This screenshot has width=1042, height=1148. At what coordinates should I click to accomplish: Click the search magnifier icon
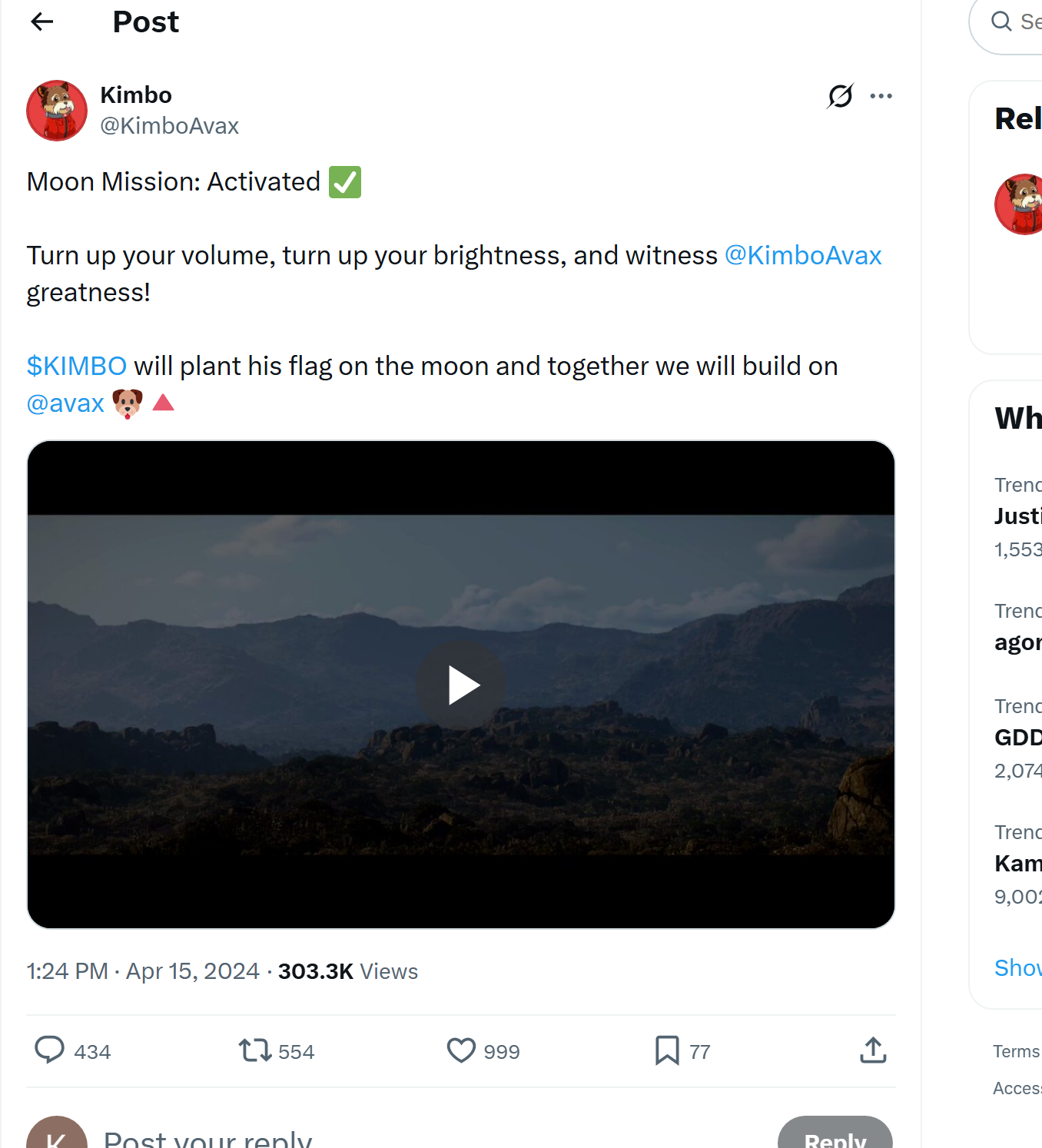point(1001,22)
